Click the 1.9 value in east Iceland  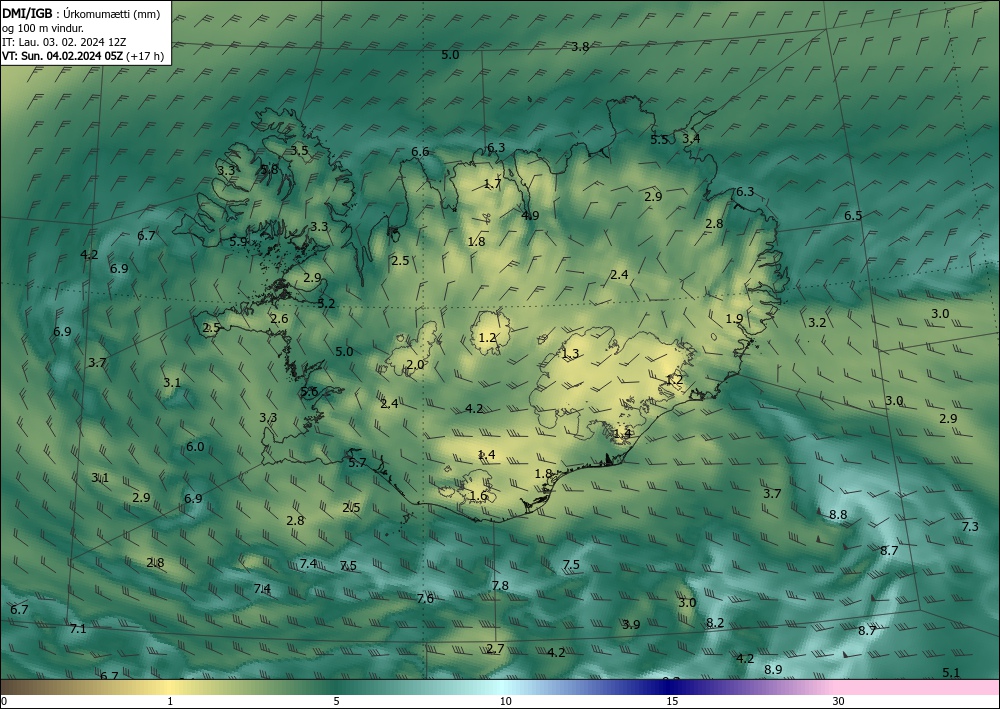[734, 318]
